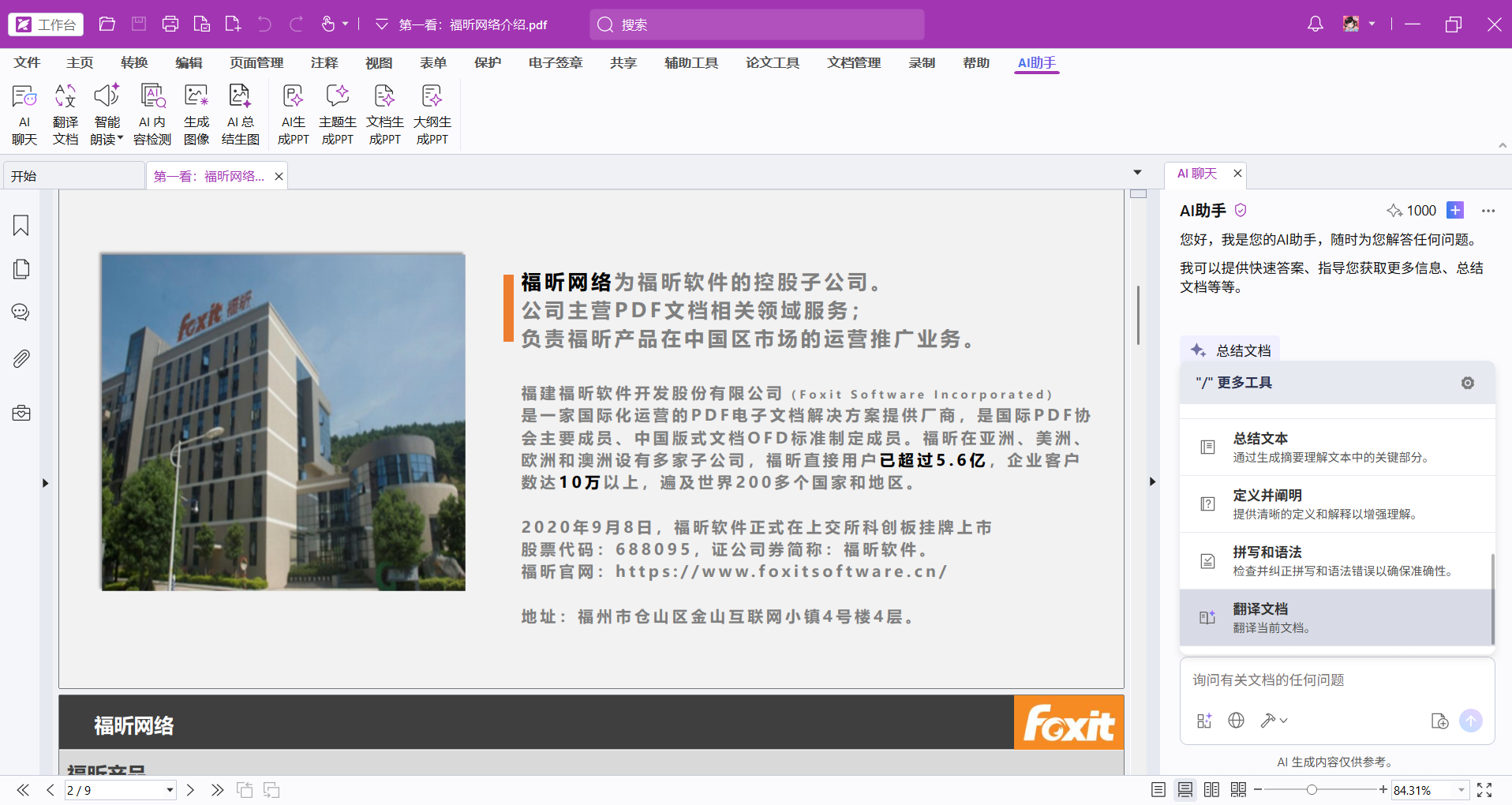Open the 84.31% zoom dropdown
Image resolution: width=1512 pixels, height=805 pixels.
(x=1461, y=790)
